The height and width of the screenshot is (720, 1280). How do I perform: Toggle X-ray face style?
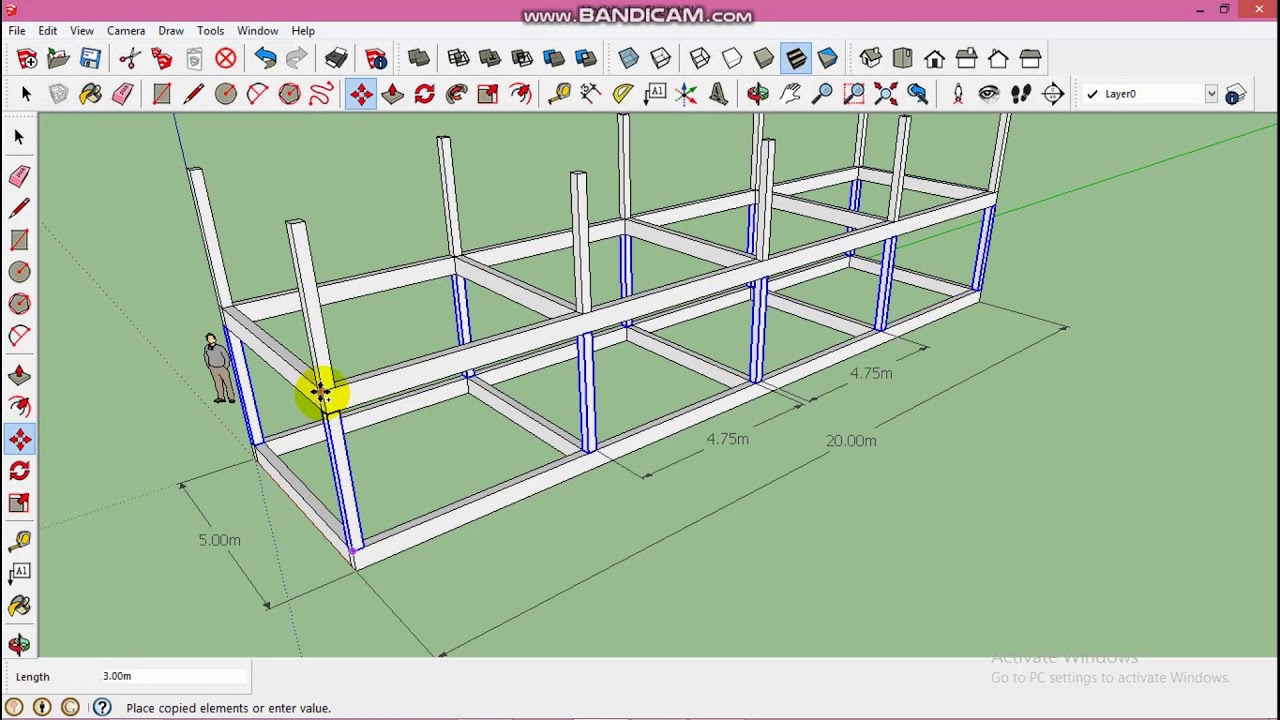tap(629, 58)
